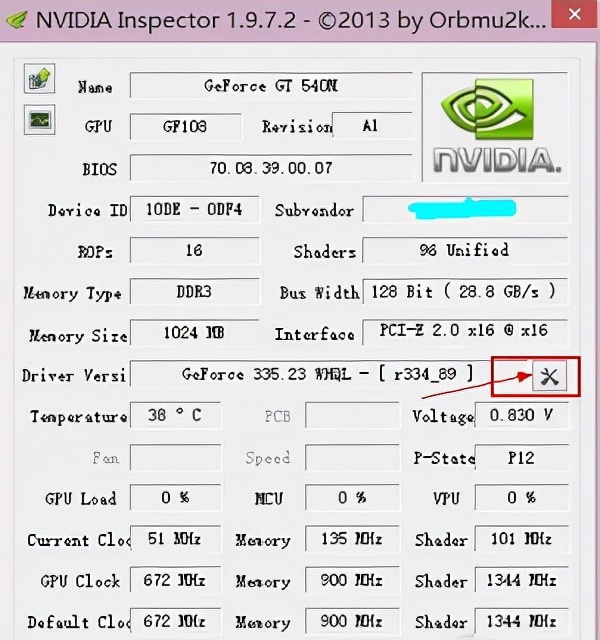Click the Interface field PCI-E 2.0 x16

coord(465,332)
